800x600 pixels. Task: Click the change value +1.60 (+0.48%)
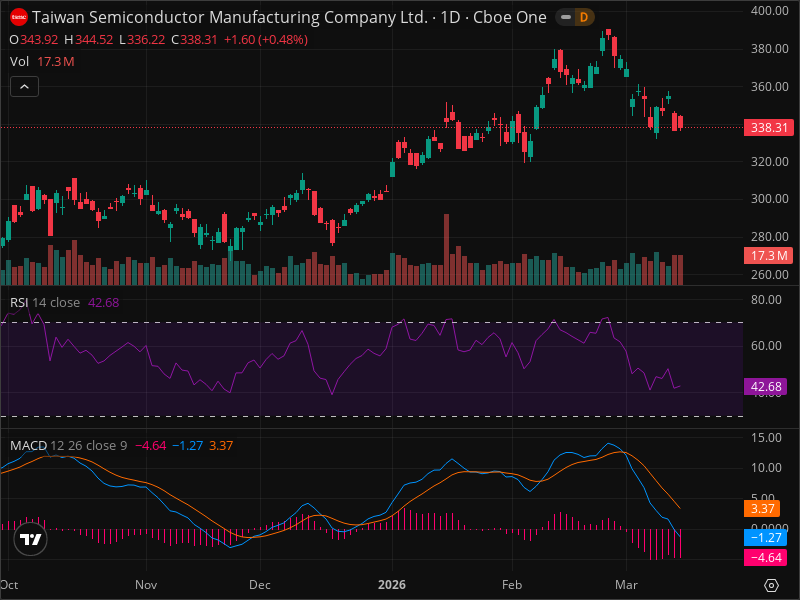(266, 40)
